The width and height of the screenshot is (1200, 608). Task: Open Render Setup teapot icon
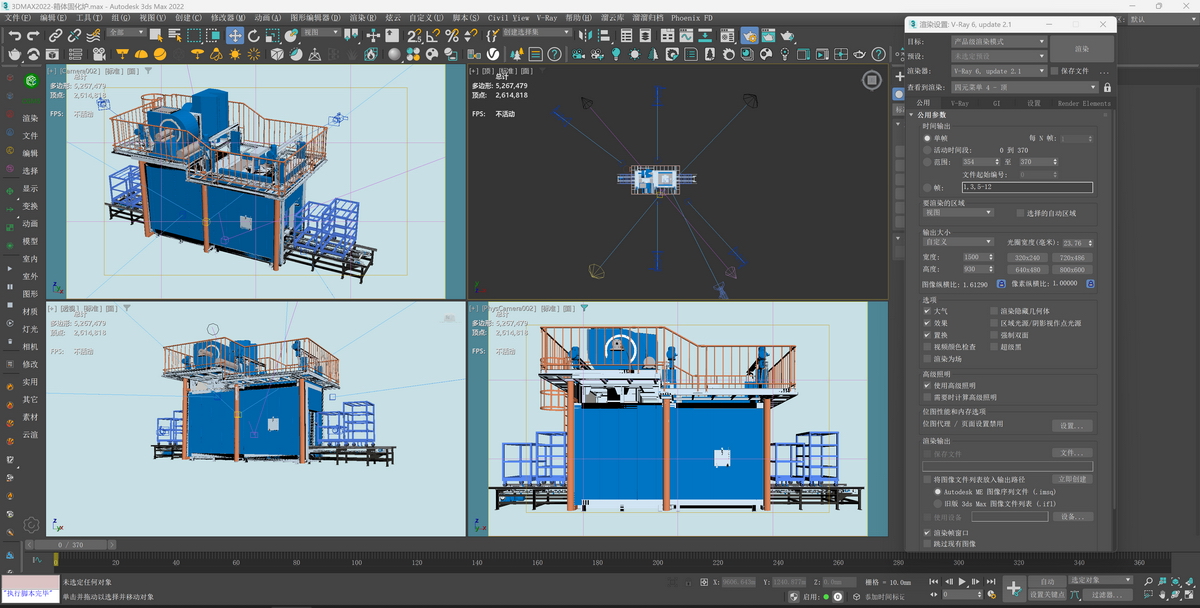tap(751, 35)
